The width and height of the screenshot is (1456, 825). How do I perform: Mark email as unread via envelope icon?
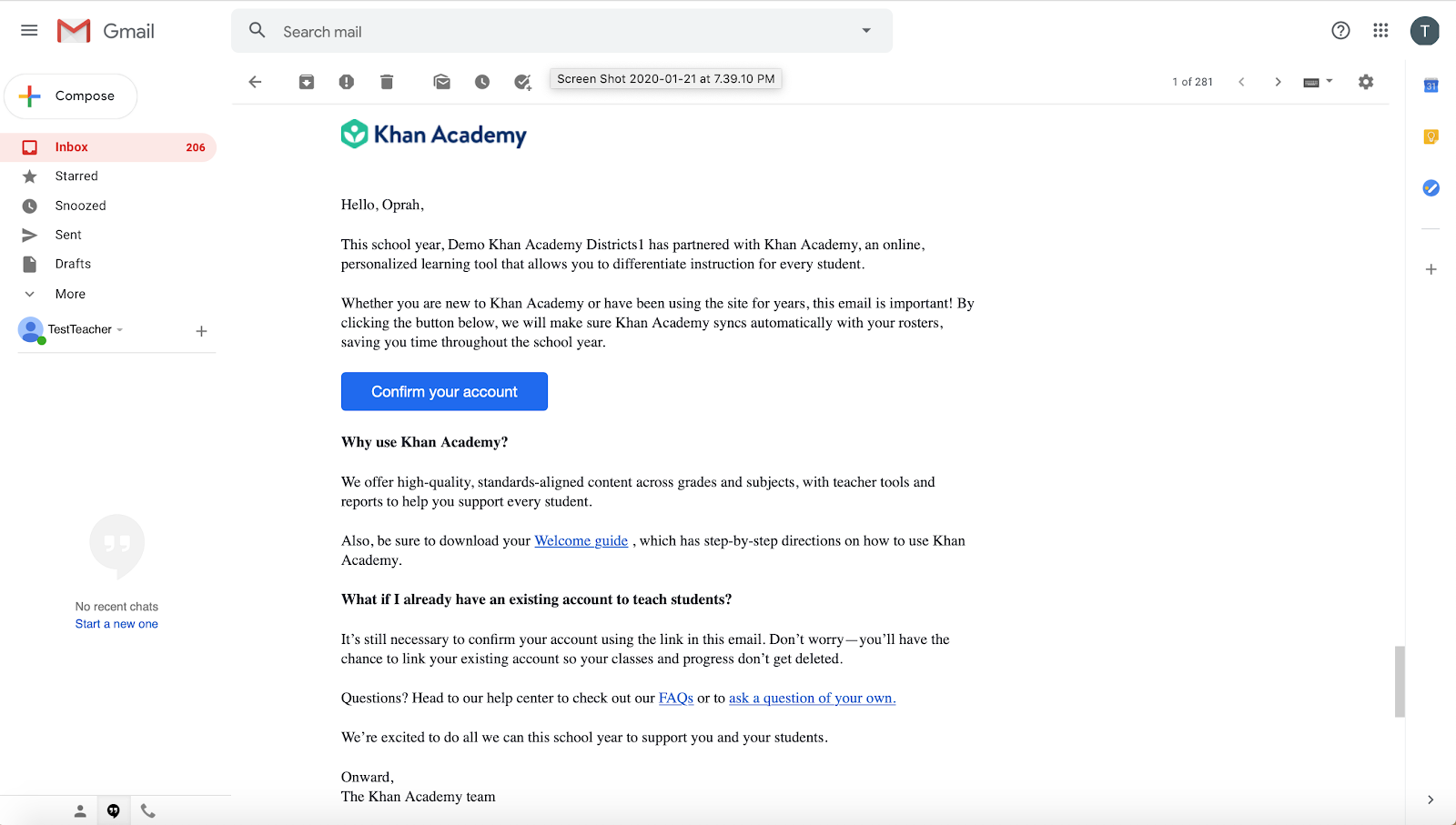pyautogui.click(x=442, y=82)
